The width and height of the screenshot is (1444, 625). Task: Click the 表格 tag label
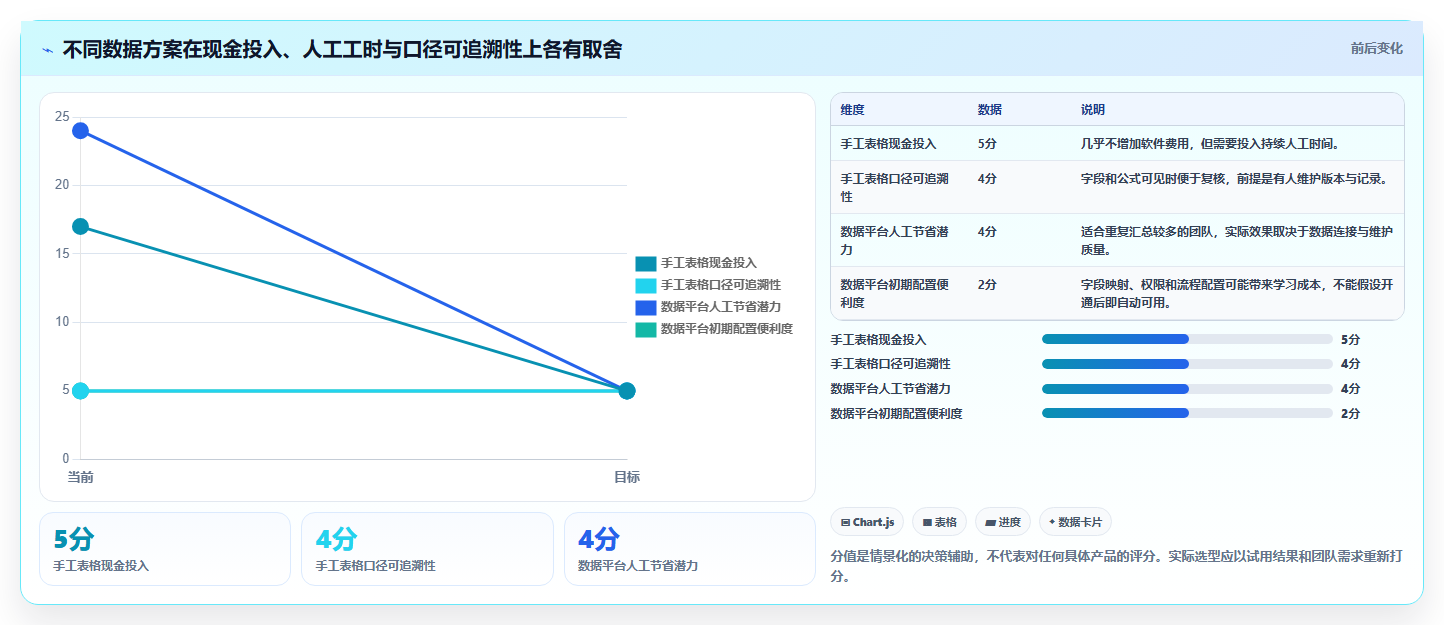click(946, 522)
